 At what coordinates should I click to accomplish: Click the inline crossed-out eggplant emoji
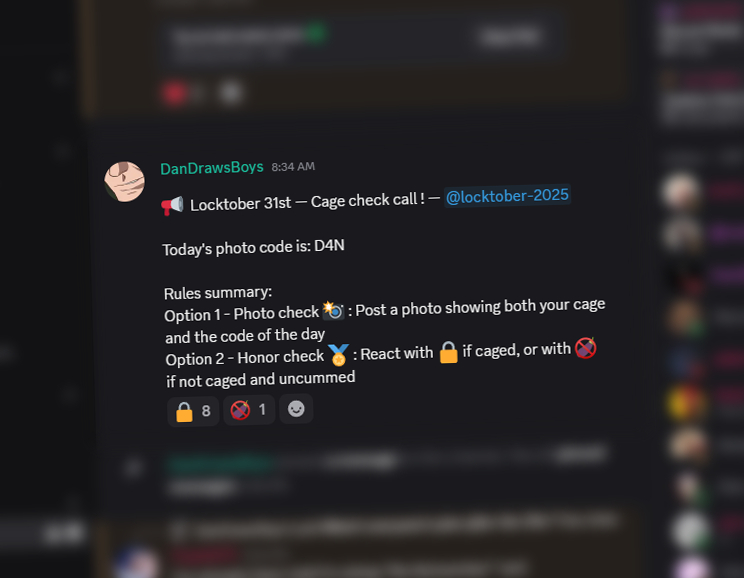[586, 348]
